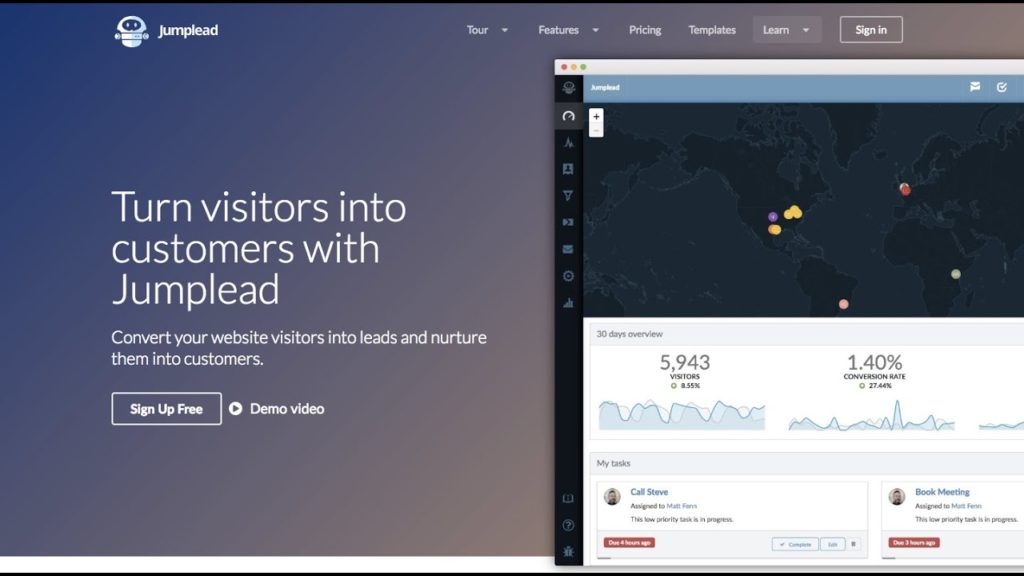Open the Book Meeting task link

point(942,492)
